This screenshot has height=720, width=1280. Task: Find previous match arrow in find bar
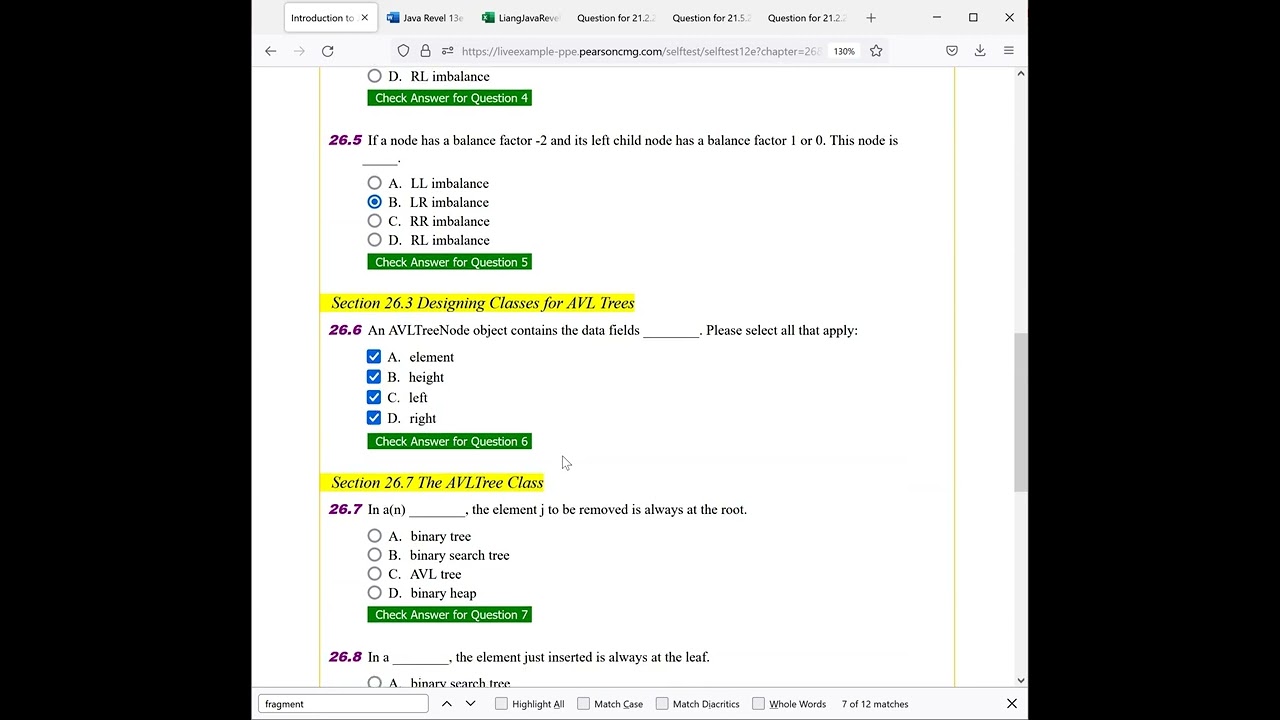point(447,704)
